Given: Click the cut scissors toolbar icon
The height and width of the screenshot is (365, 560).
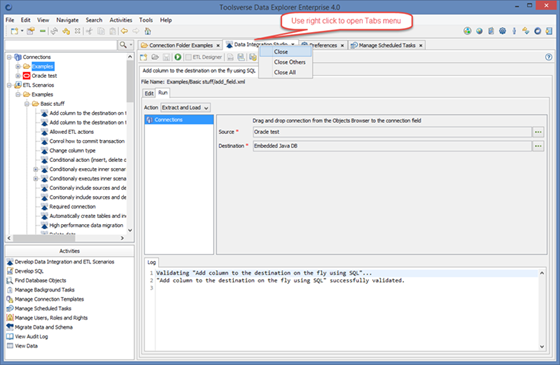Looking at the screenshot, I should tap(89, 31).
